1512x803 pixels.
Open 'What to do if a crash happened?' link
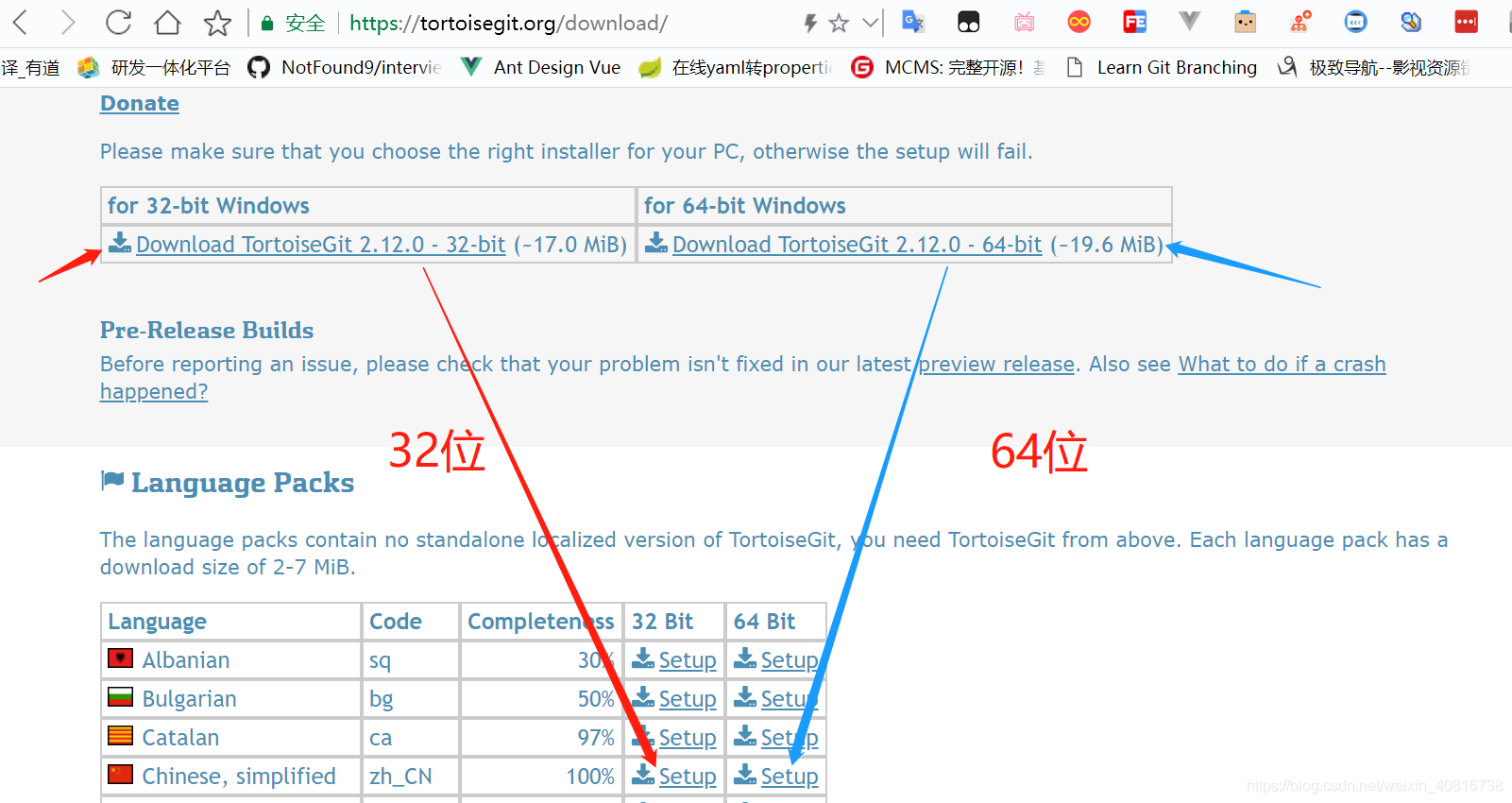click(x=1282, y=365)
